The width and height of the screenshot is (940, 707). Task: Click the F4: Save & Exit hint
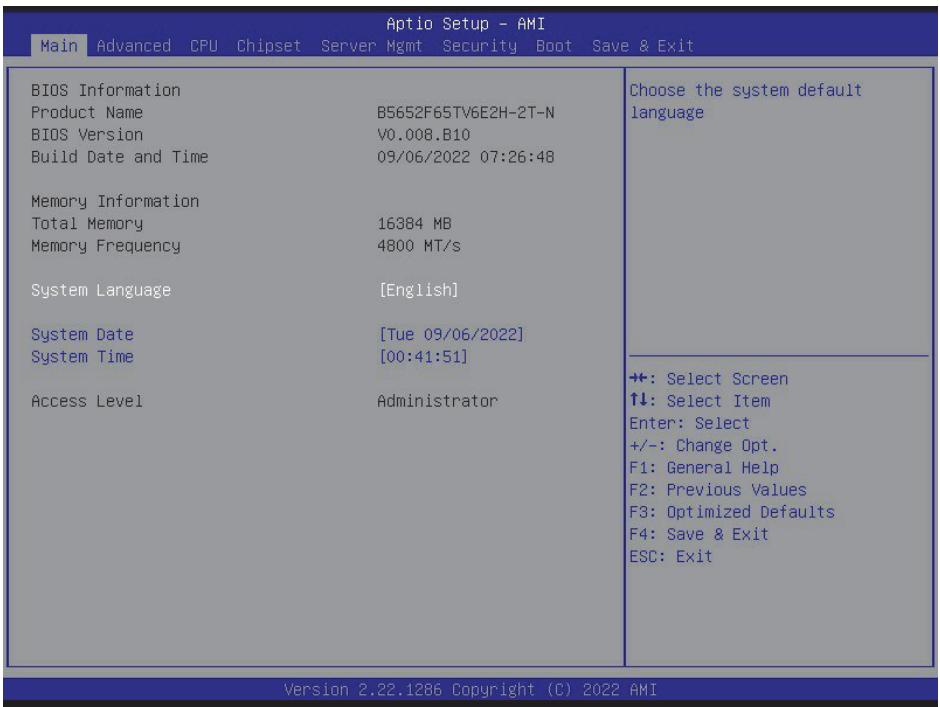click(698, 534)
